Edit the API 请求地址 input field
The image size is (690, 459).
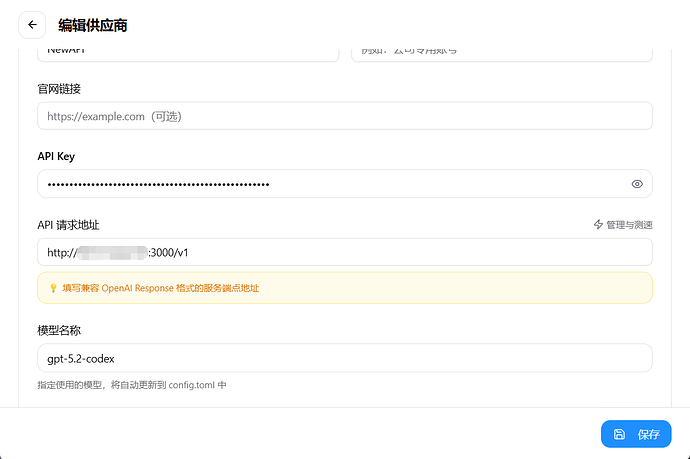(x=345, y=252)
